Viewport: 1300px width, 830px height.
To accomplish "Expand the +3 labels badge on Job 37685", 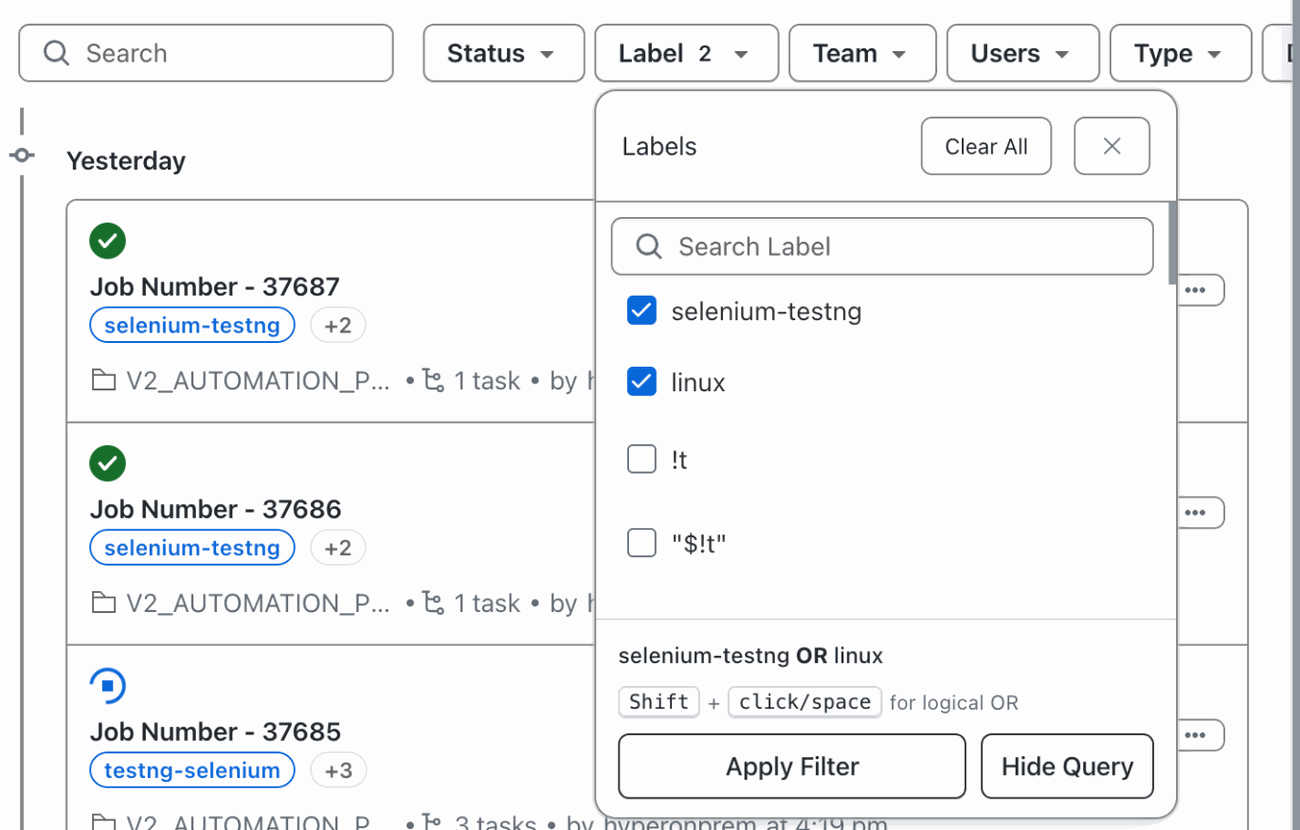I will coord(338,771).
